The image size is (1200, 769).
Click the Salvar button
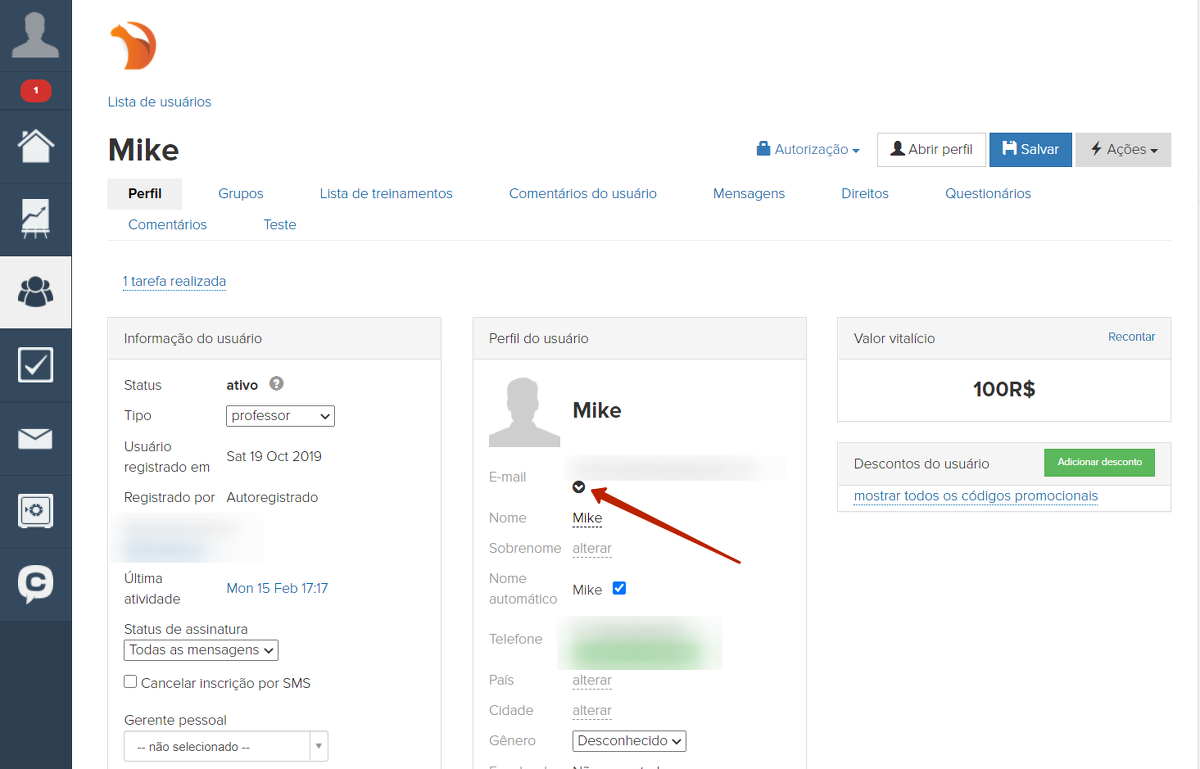click(x=1030, y=149)
